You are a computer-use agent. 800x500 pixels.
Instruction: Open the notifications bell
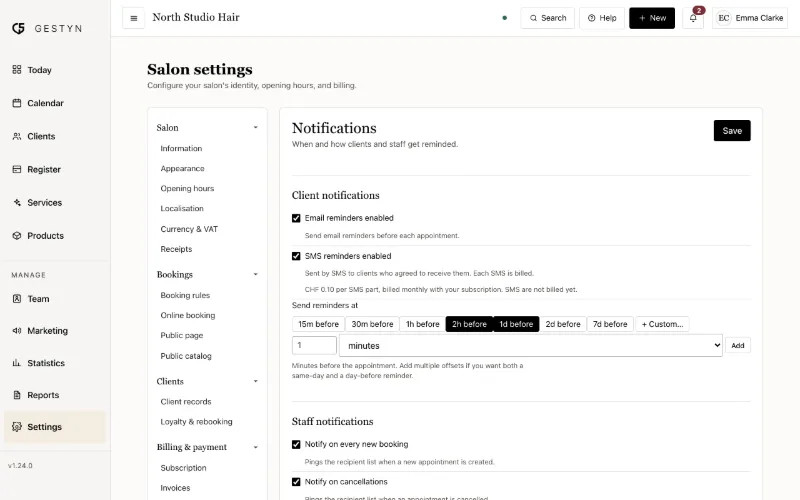[x=693, y=18]
